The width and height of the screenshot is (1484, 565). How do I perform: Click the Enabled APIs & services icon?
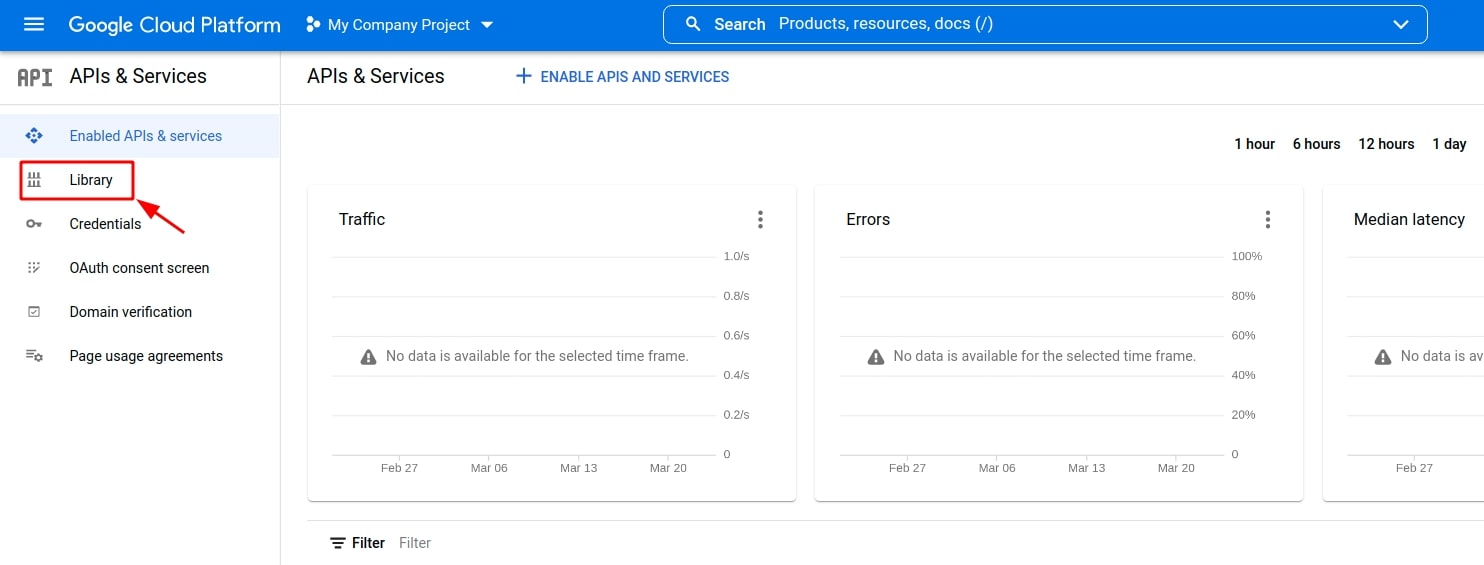click(34, 136)
